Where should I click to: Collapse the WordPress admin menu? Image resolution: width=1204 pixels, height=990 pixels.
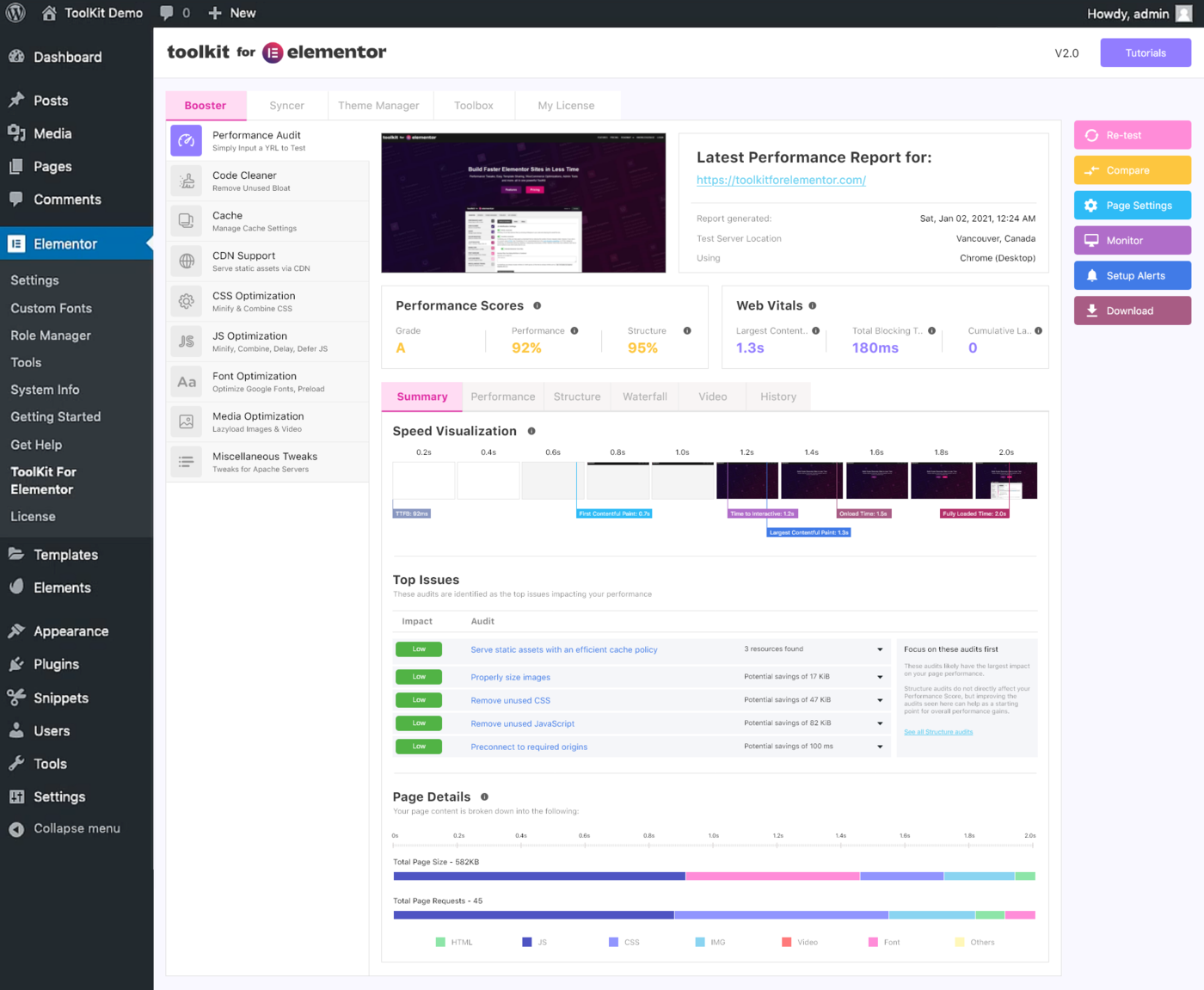pos(65,828)
